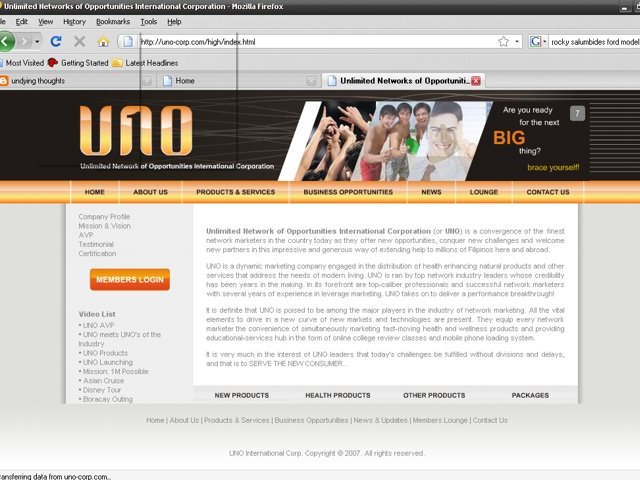
Task: Click the UNO logo in the header
Action: [136, 131]
